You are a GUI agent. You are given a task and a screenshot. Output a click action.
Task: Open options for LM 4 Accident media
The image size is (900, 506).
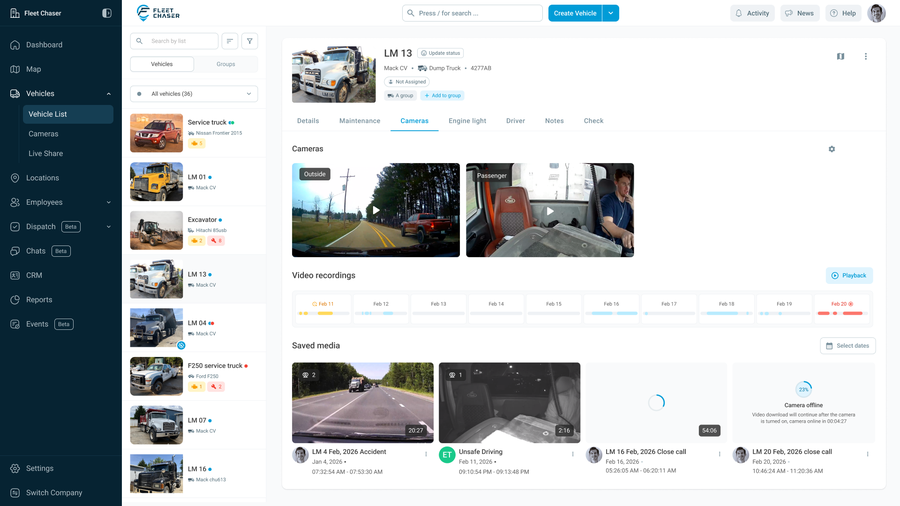426,454
